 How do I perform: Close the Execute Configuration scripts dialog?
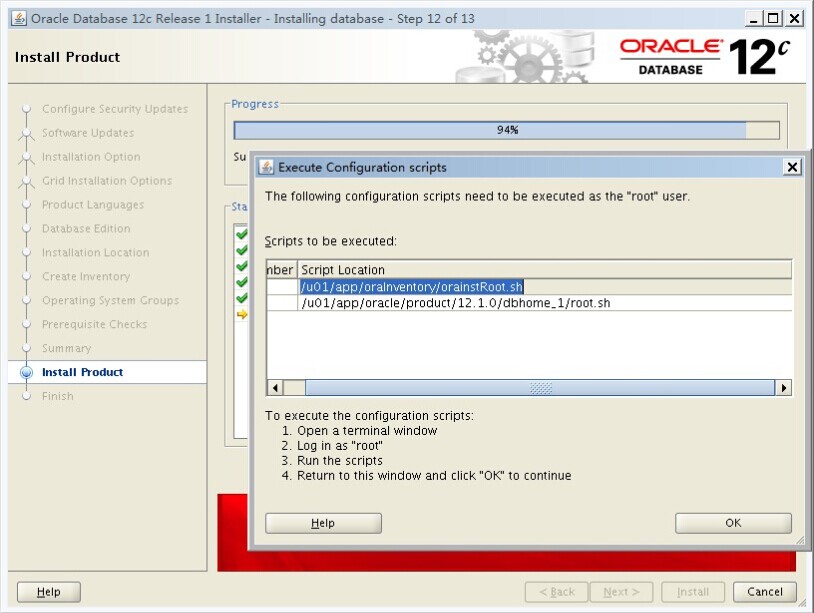(x=792, y=167)
